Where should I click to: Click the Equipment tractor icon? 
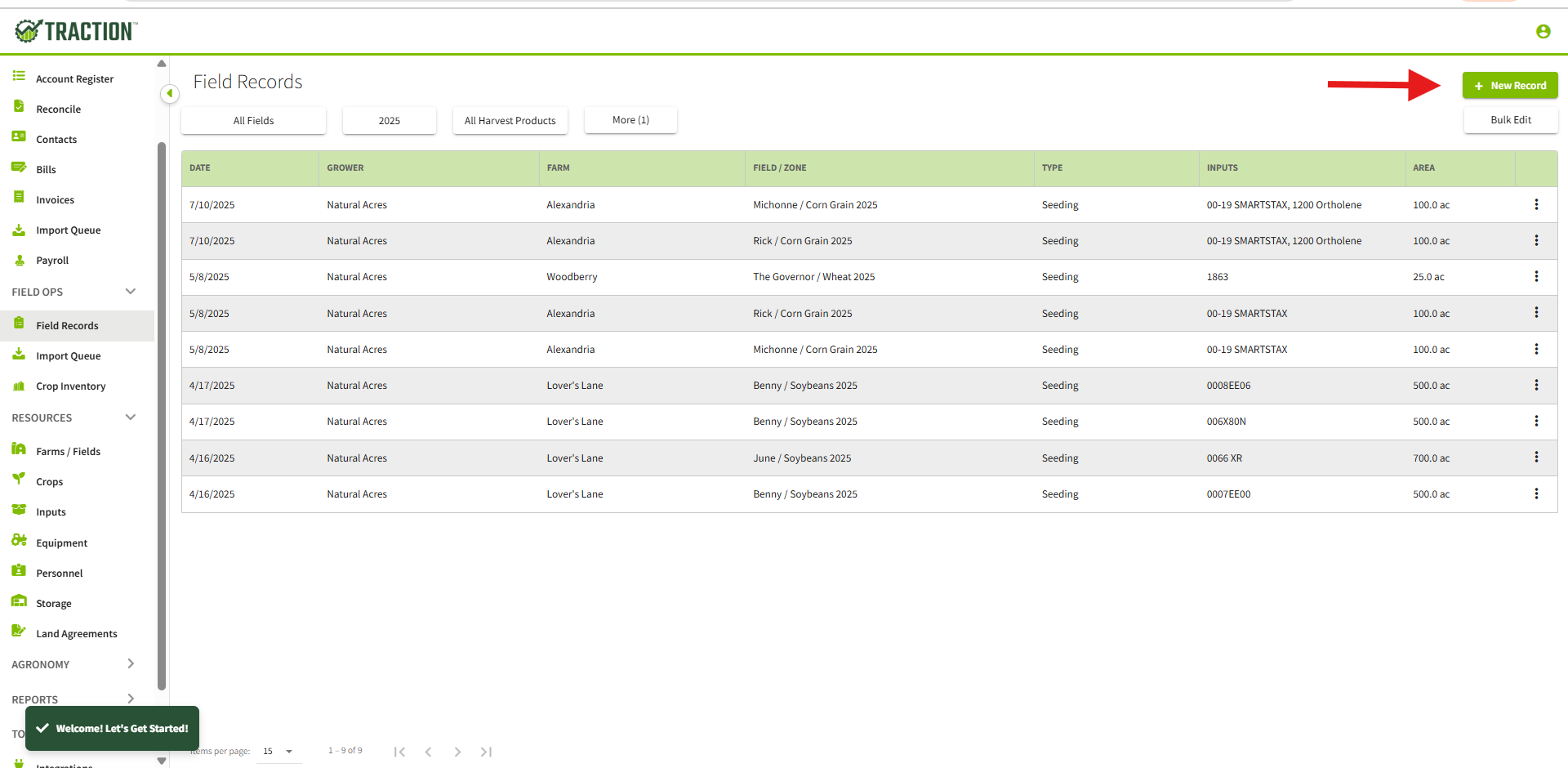click(19, 540)
